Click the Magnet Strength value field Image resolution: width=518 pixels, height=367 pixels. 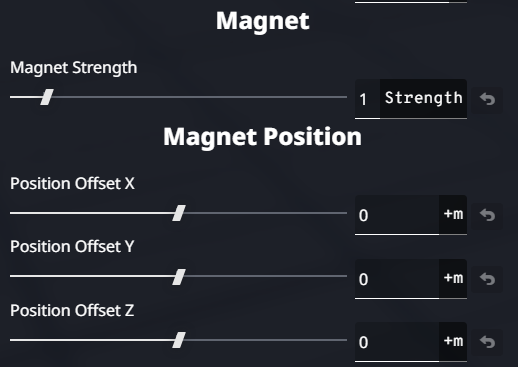tap(367, 99)
